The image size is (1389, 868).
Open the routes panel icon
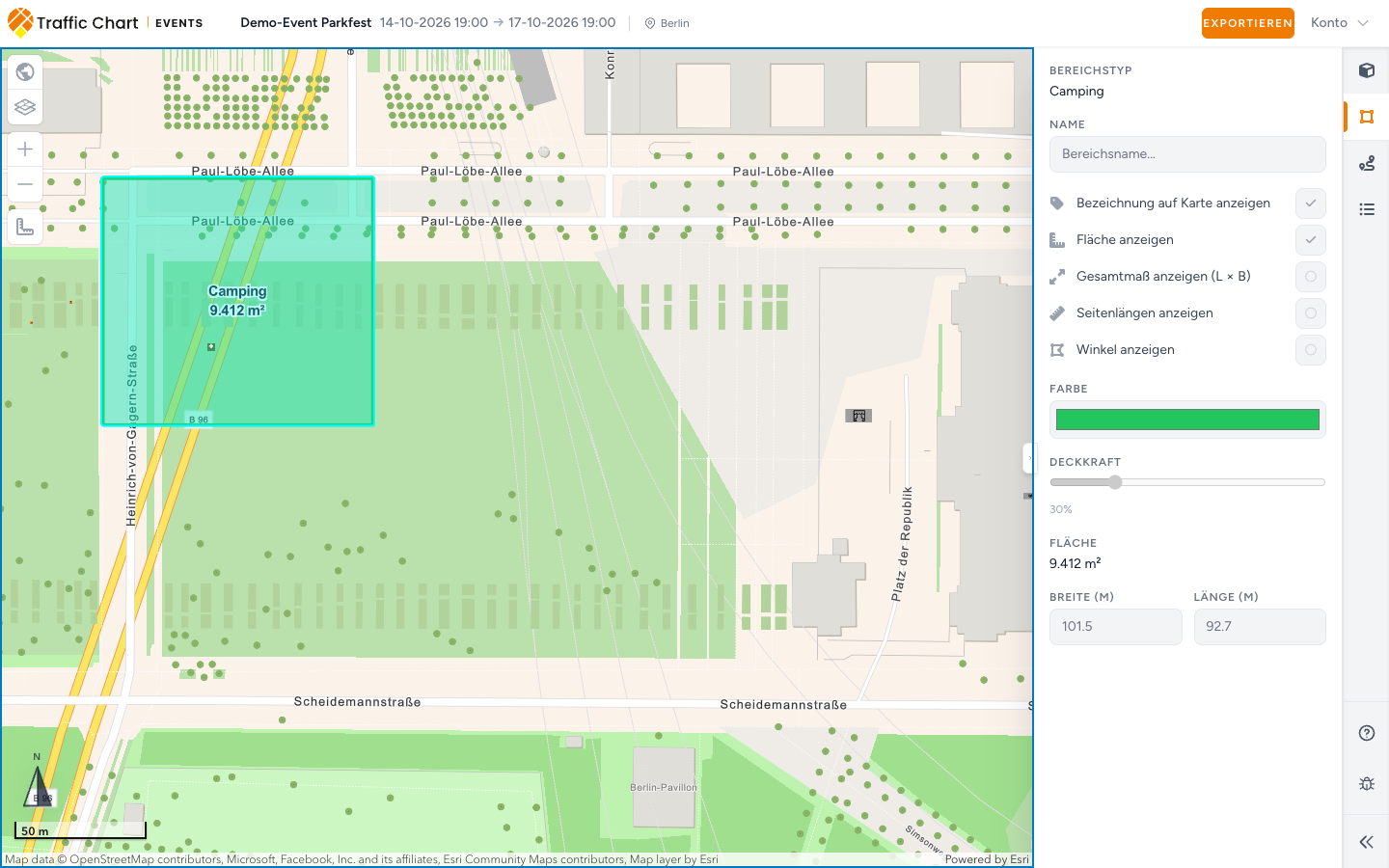coord(1367,163)
